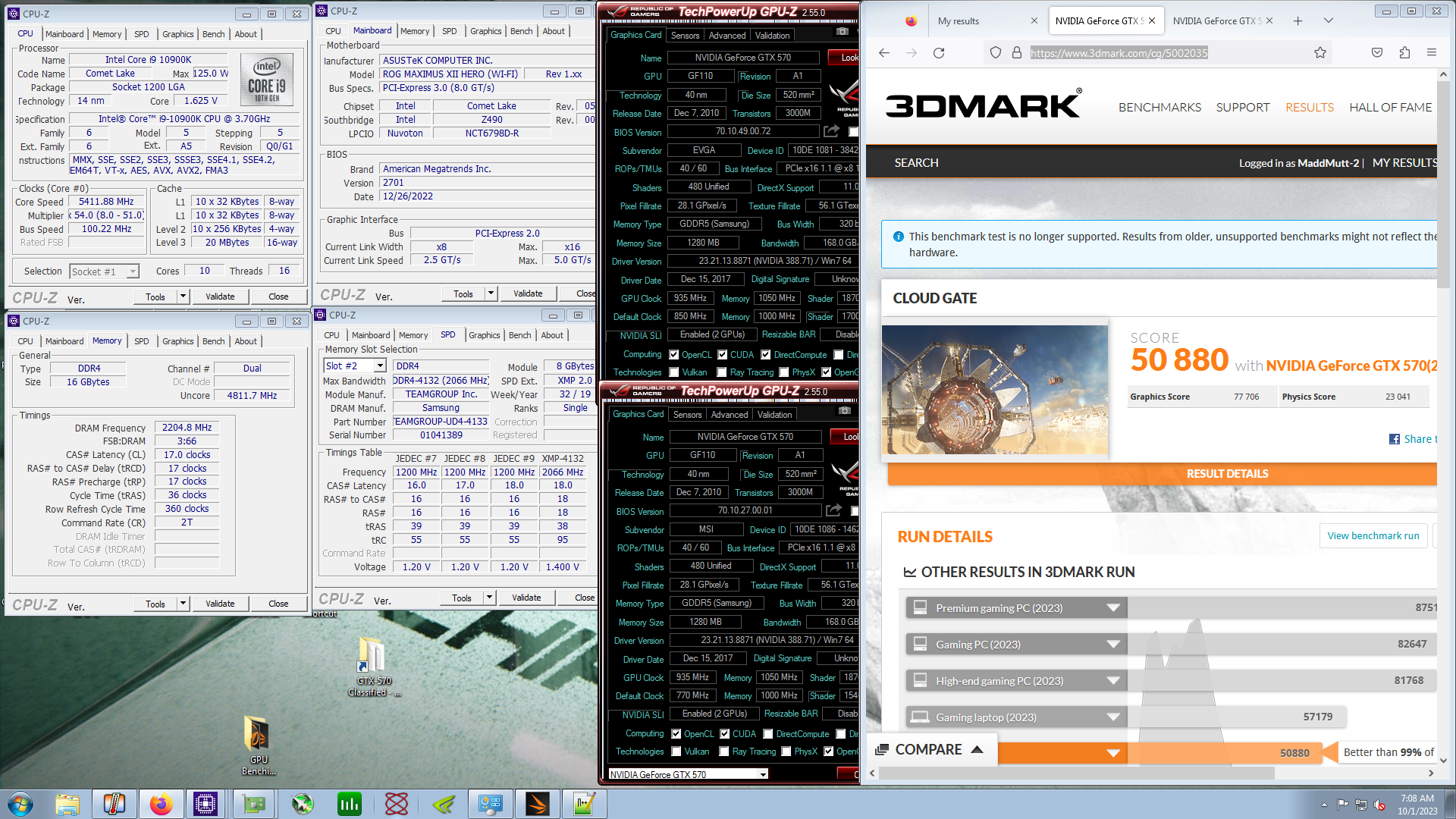Toggle OpenCL checkbox in upper GPU-Z
Viewport: 1456px width, 819px height.
[x=673, y=355]
